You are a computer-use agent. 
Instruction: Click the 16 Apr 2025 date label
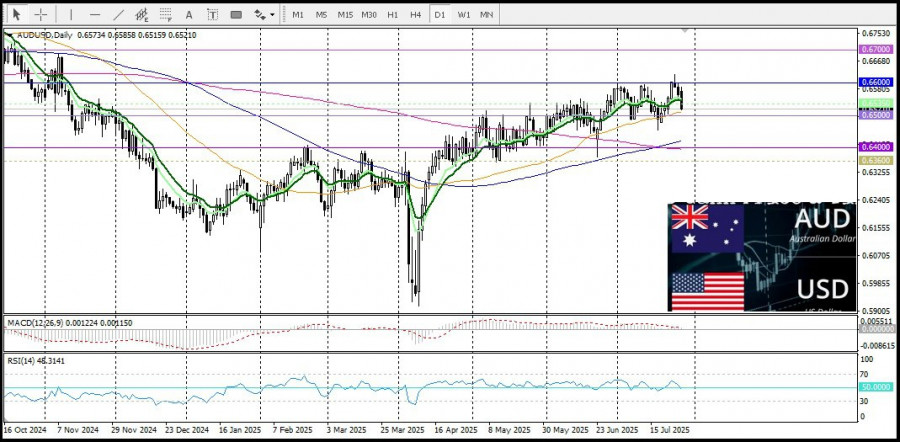pos(456,430)
